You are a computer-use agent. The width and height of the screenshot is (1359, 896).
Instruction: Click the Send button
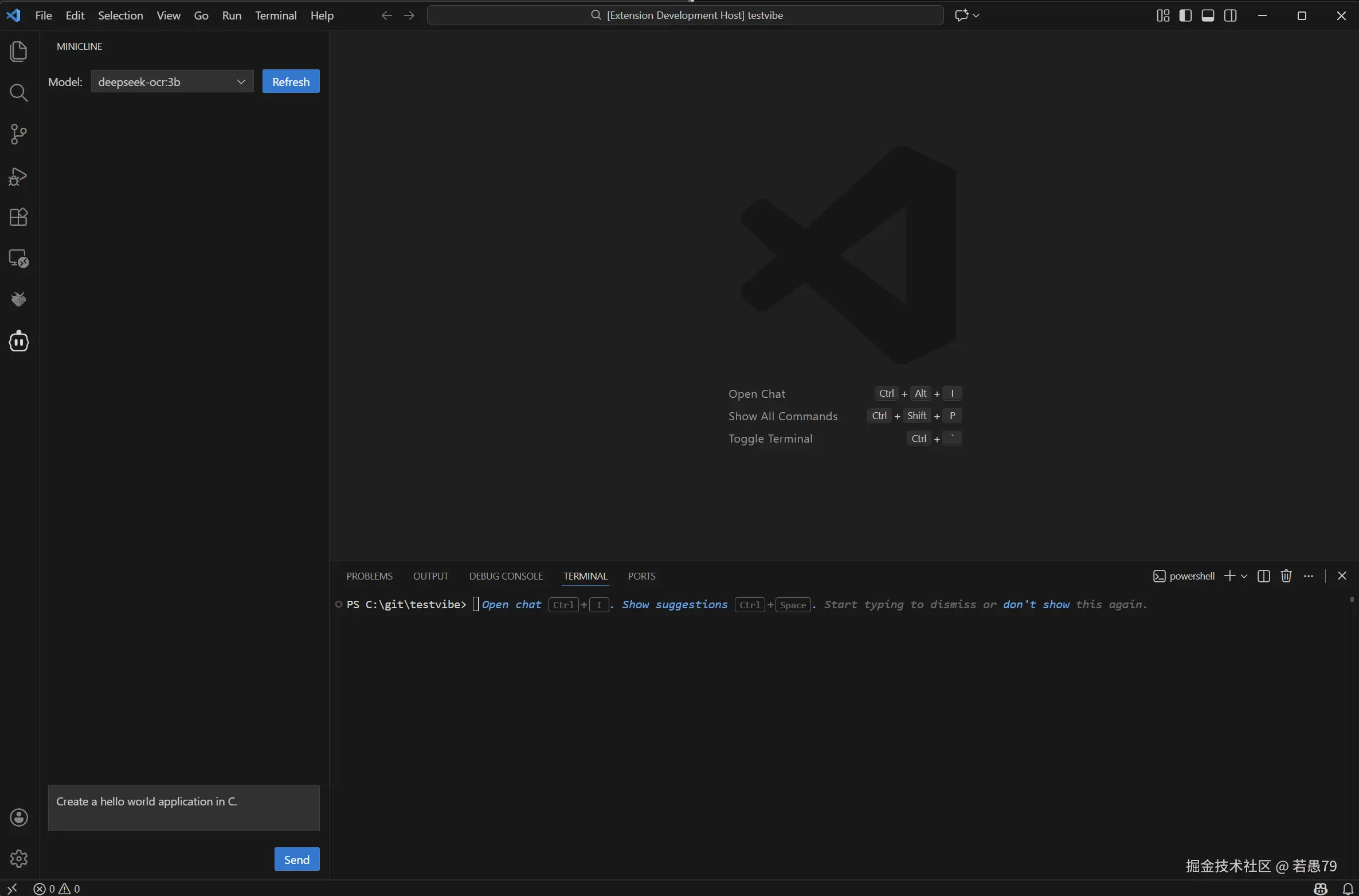[x=296, y=859]
